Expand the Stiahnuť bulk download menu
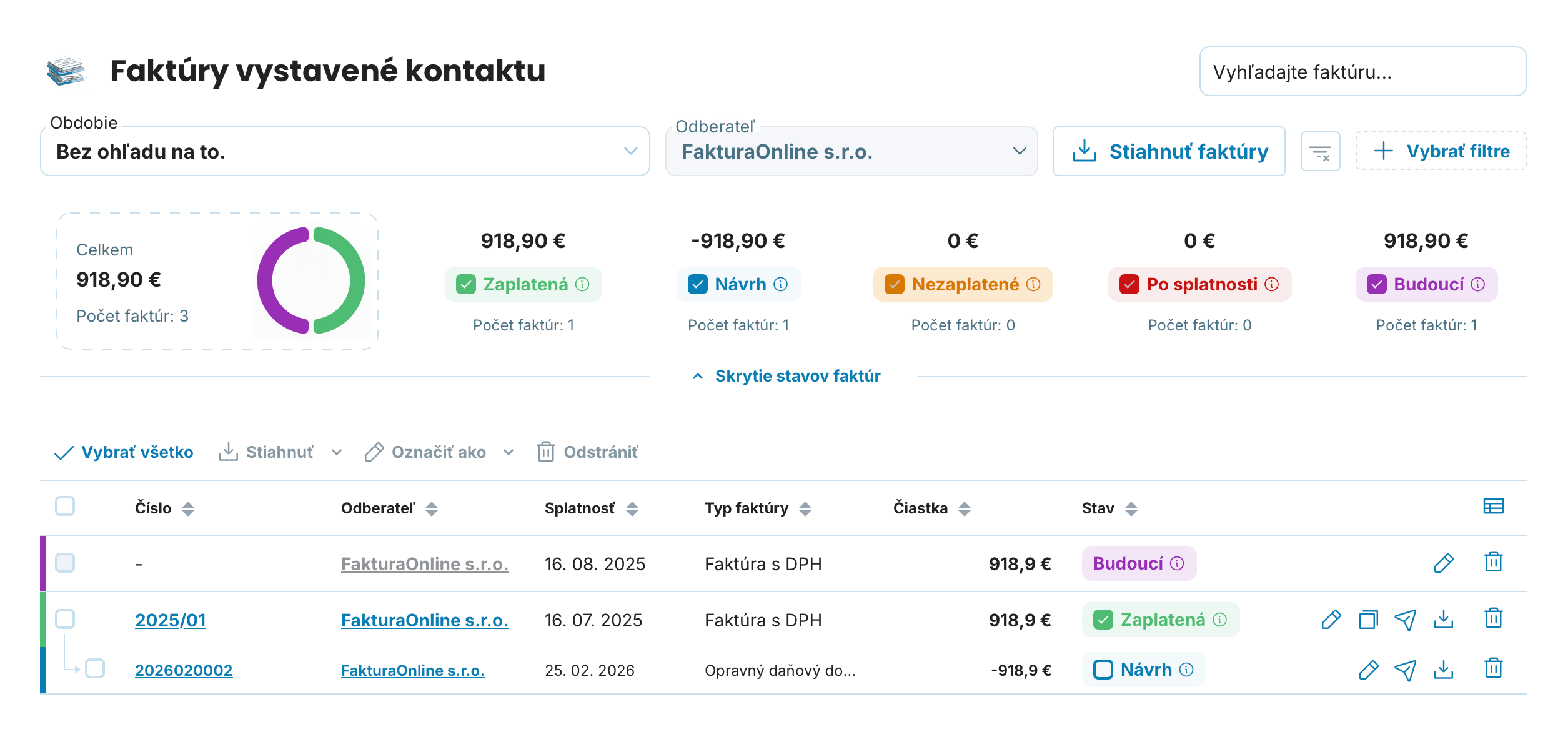Image resolution: width=1568 pixels, height=737 pixels. (x=337, y=453)
